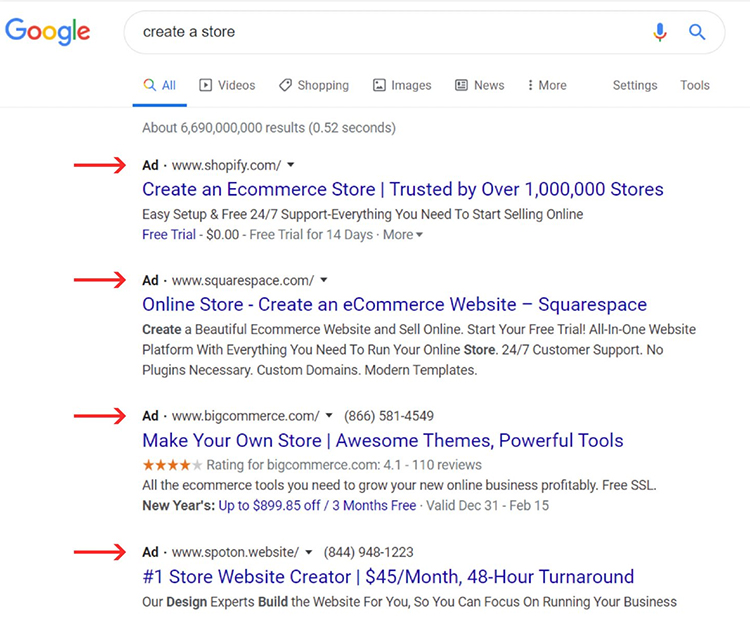This screenshot has width=750, height=618.
Task: Switch to the All results tab
Action: pyautogui.click(x=160, y=85)
